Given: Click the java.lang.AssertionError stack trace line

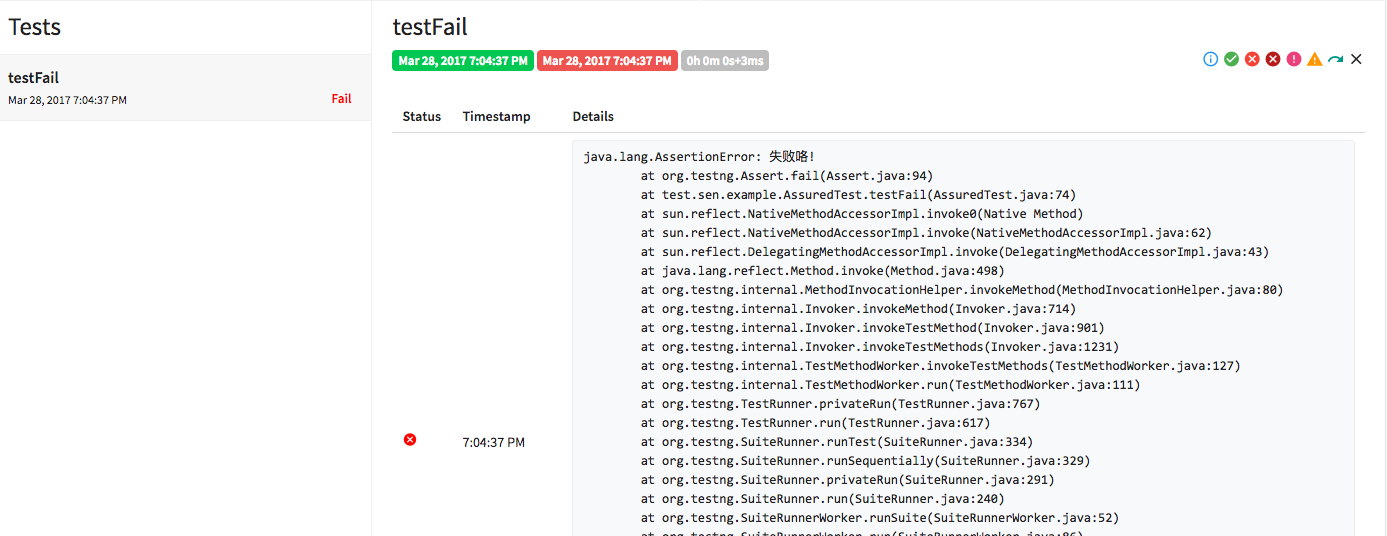Looking at the screenshot, I should 699,157.
